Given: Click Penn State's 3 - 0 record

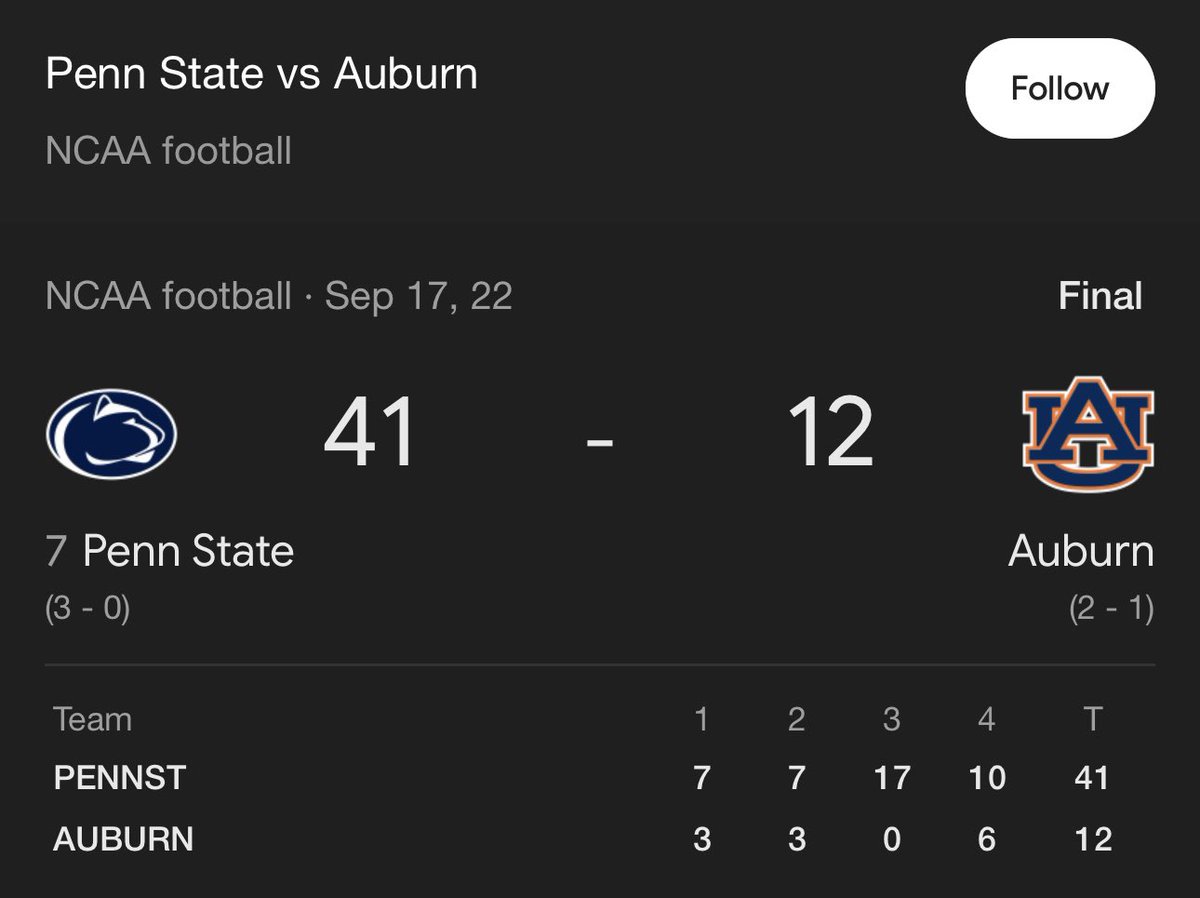Looking at the screenshot, I should (x=88, y=609).
